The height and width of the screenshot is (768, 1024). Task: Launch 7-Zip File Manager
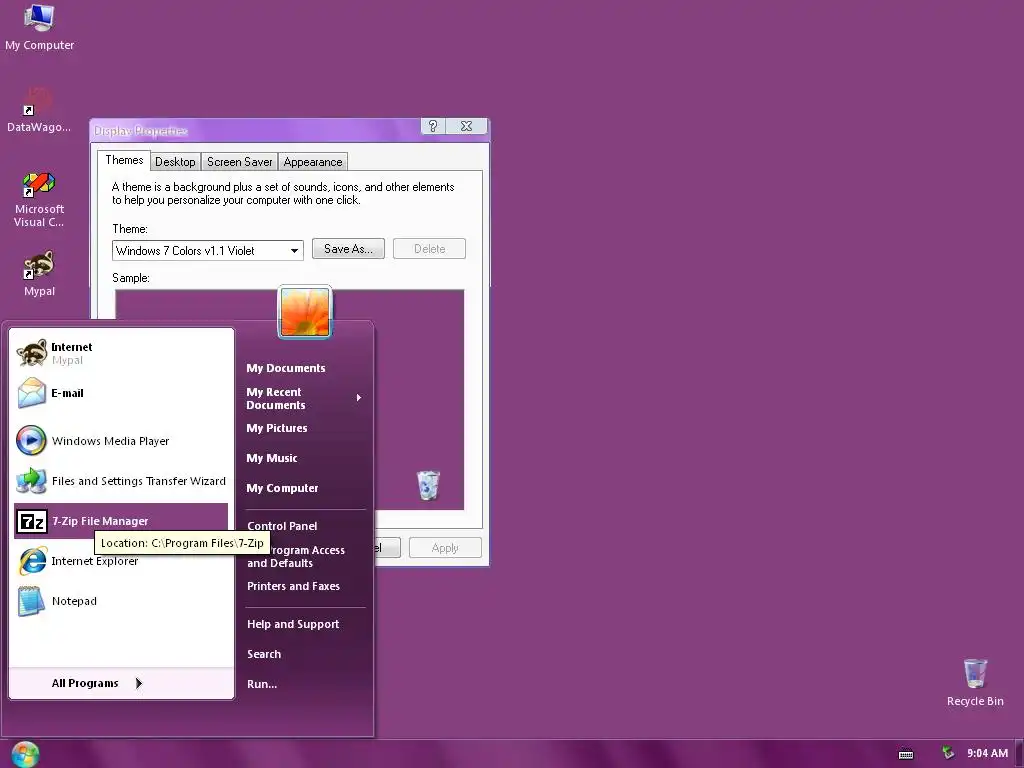pyautogui.click(x=121, y=520)
